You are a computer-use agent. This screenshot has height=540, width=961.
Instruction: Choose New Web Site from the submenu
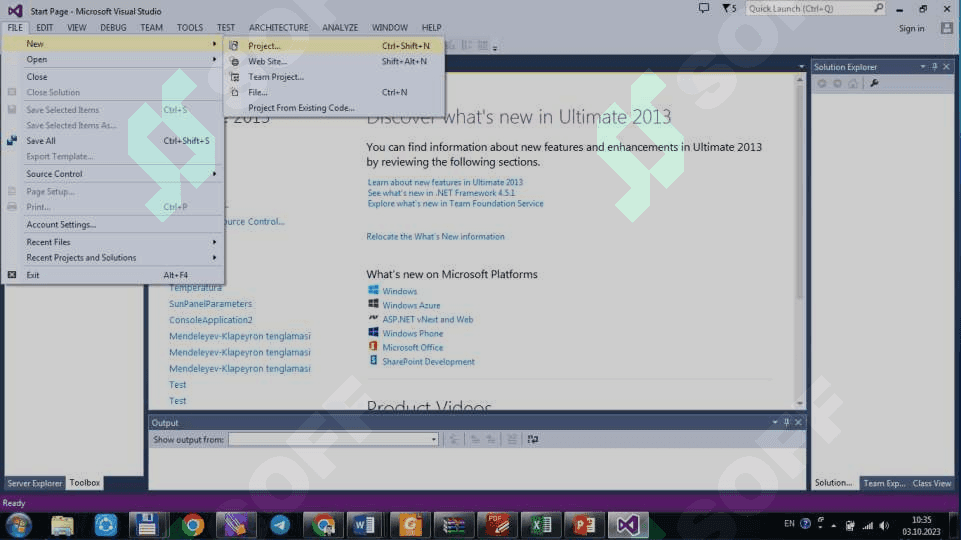[333, 61]
